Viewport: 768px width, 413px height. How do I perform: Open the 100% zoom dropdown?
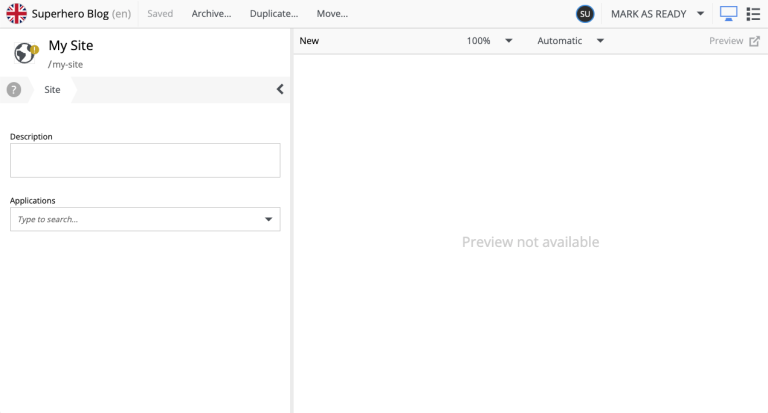tap(508, 41)
